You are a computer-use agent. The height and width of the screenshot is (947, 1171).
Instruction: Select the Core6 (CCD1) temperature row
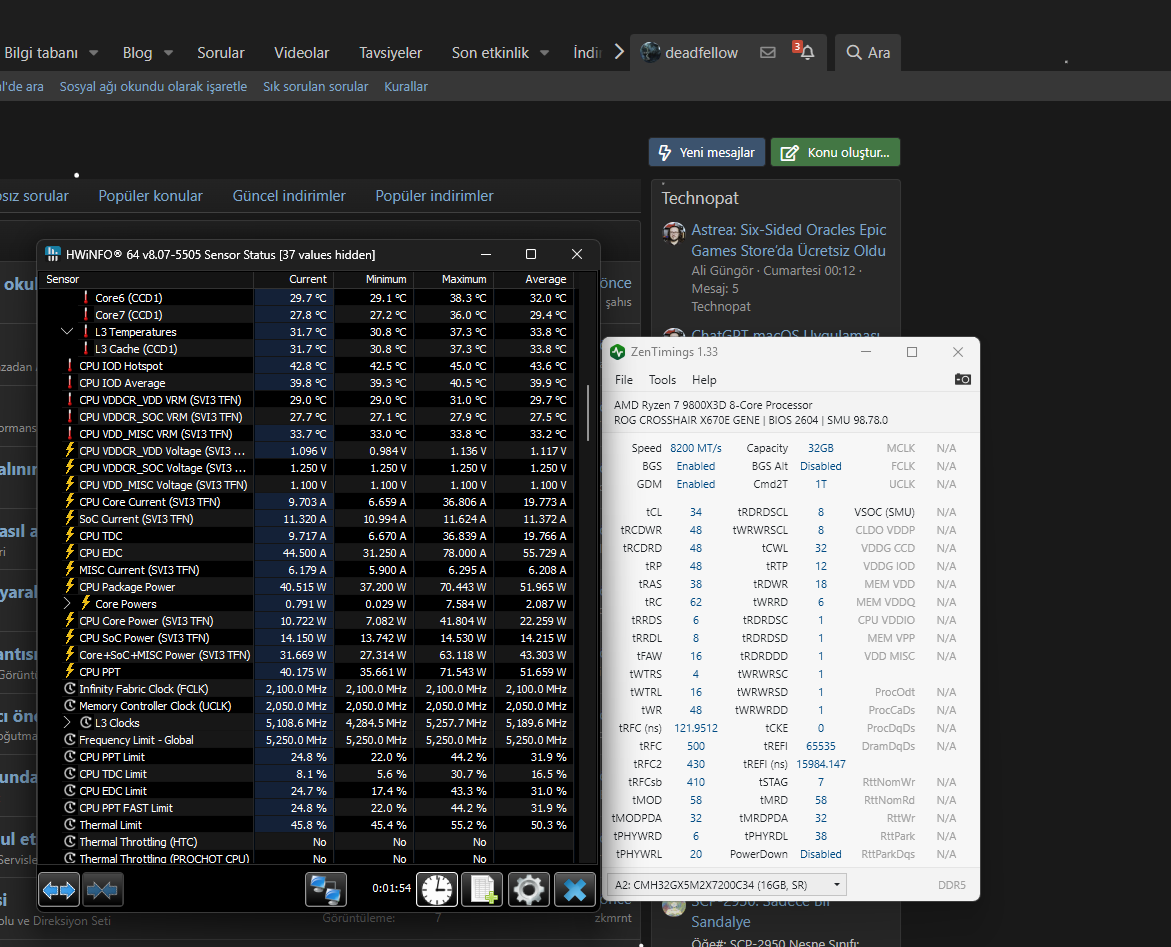[x=306, y=297]
